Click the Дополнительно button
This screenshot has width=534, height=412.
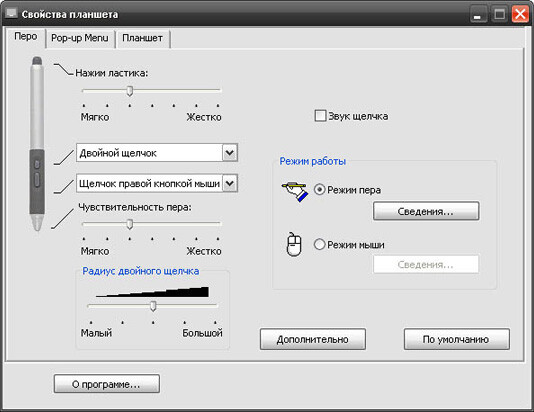click(x=313, y=339)
